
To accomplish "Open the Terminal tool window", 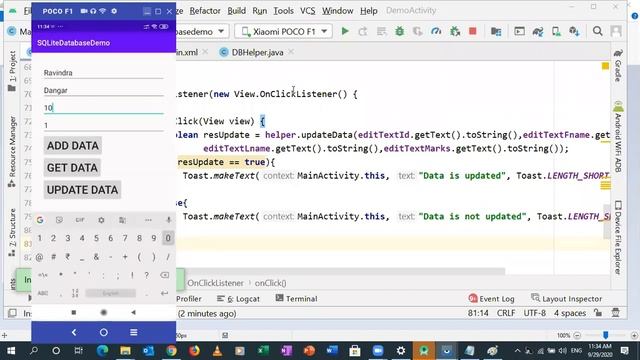I will click(x=296, y=299).
